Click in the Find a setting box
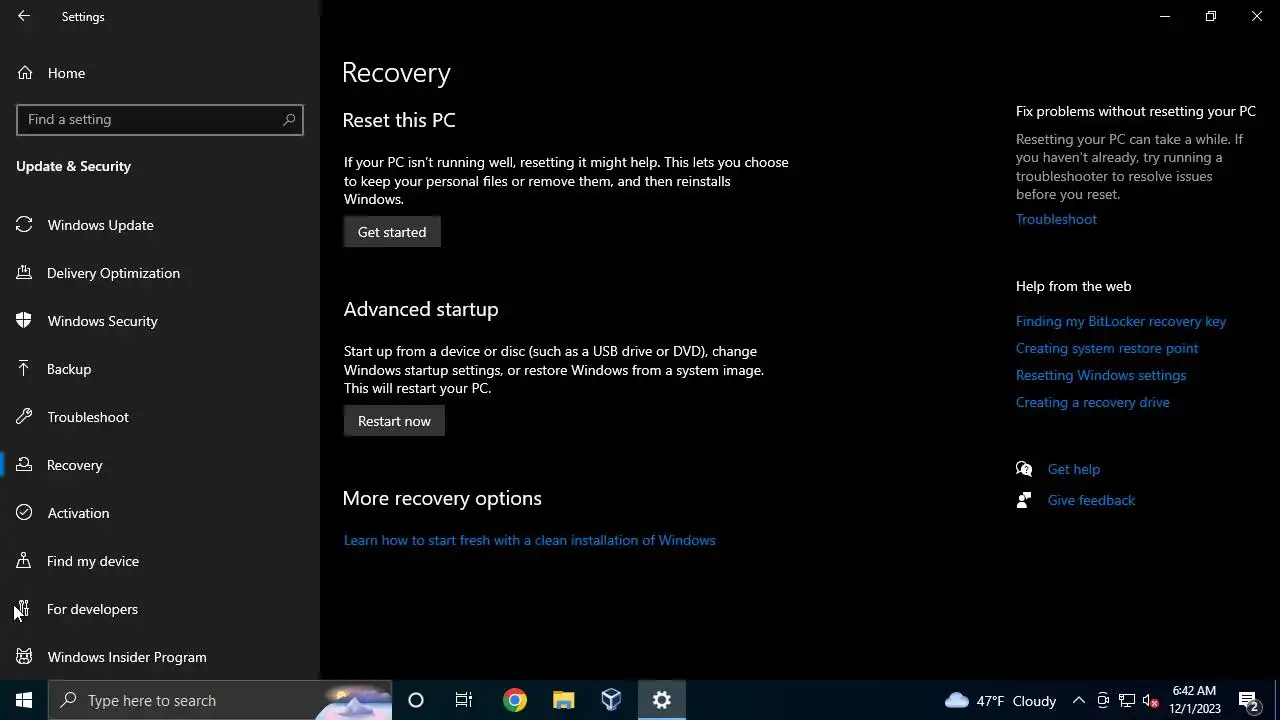1280x720 pixels. [x=160, y=119]
